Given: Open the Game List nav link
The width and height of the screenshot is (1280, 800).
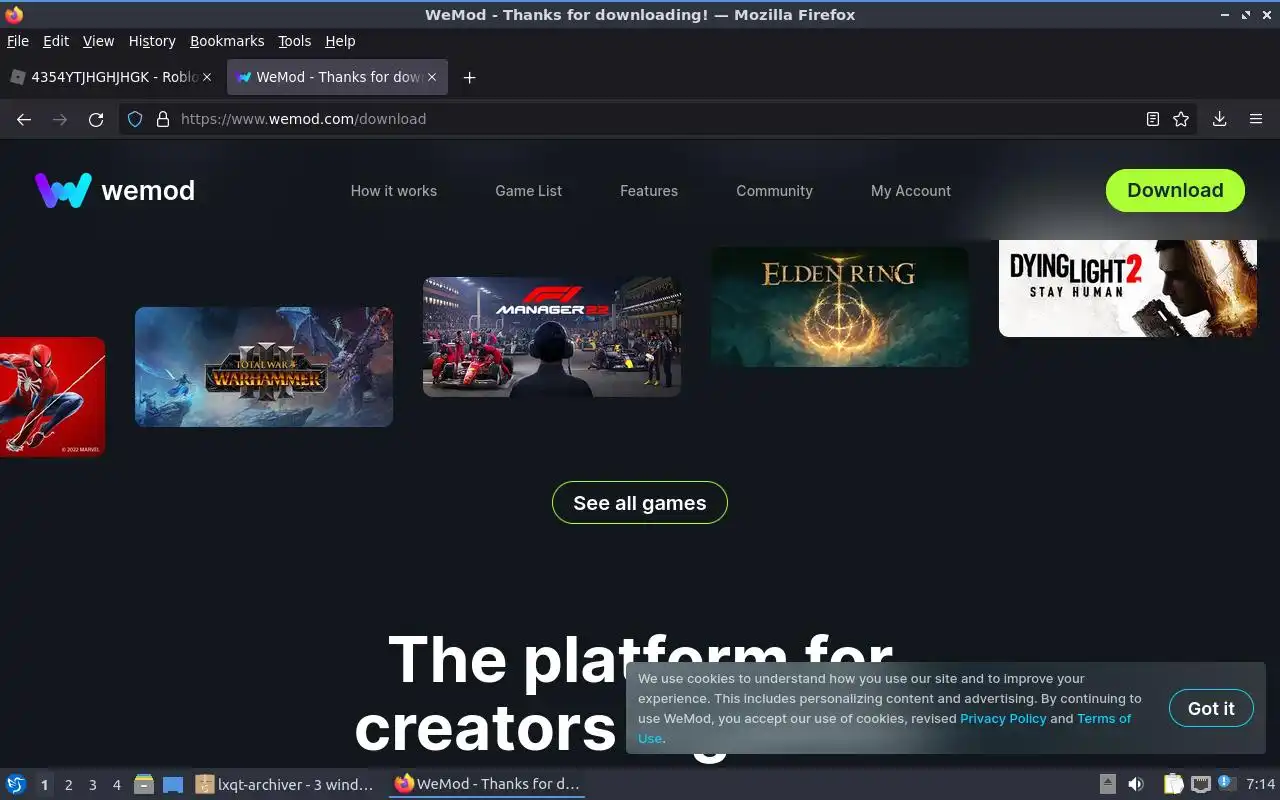Looking at the screenshot, I should [529, 191].
